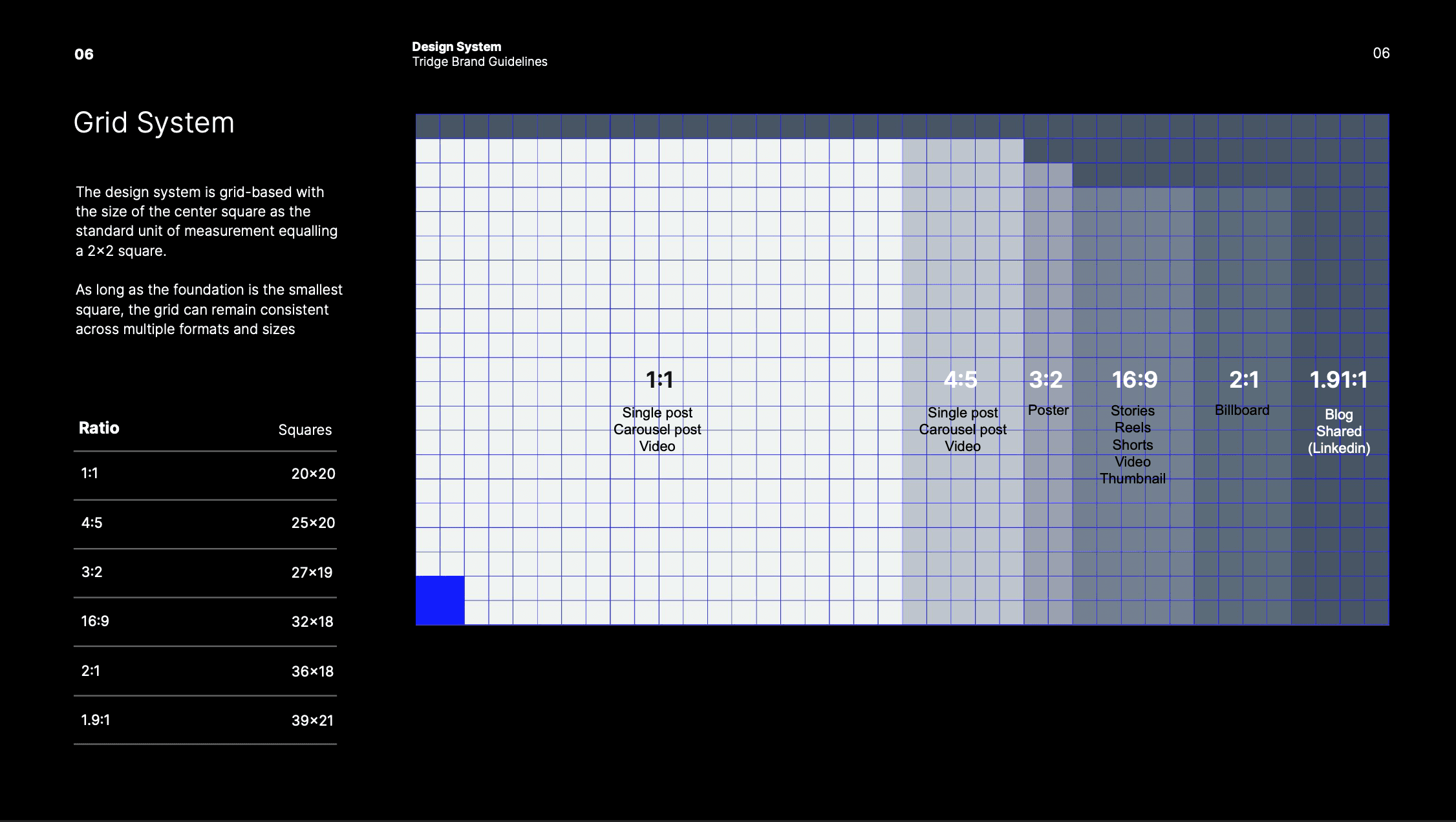The image size is (1456, 822).
Task: Select the 1:1 ratio label in grid
Action: (659, 380)
